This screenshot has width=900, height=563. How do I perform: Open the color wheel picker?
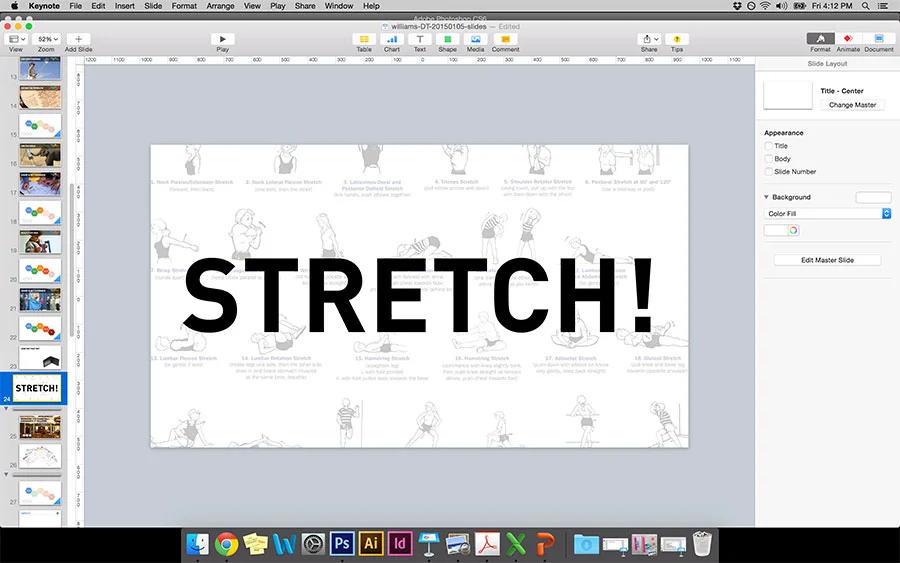[793, 230]
